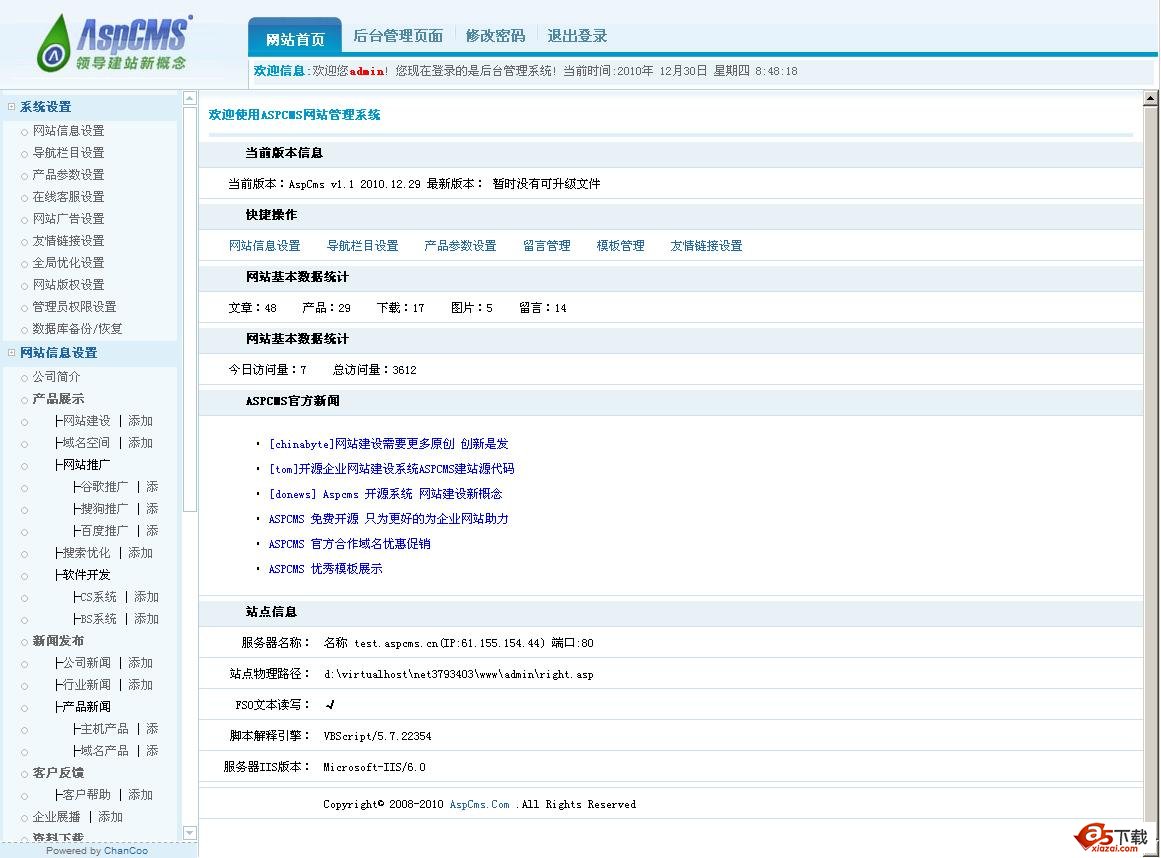Open 留言管理 quick action link

546,246
